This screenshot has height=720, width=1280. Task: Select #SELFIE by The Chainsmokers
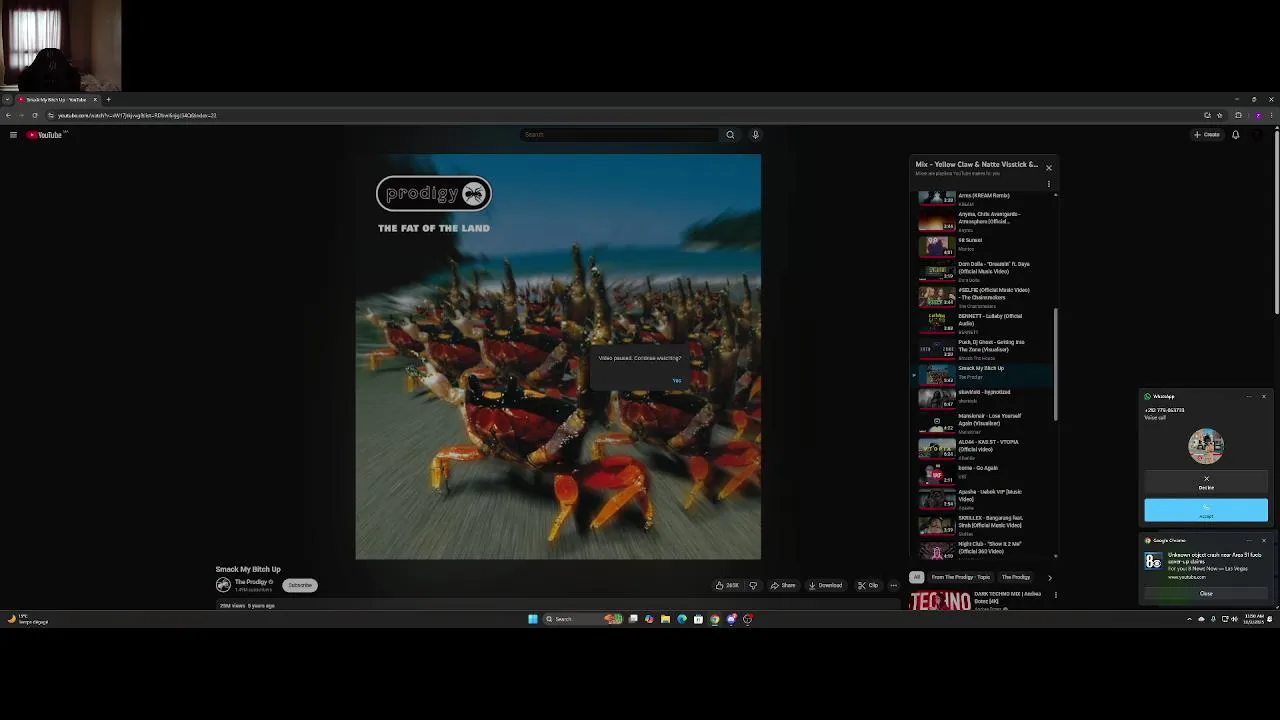coord(984,297)
